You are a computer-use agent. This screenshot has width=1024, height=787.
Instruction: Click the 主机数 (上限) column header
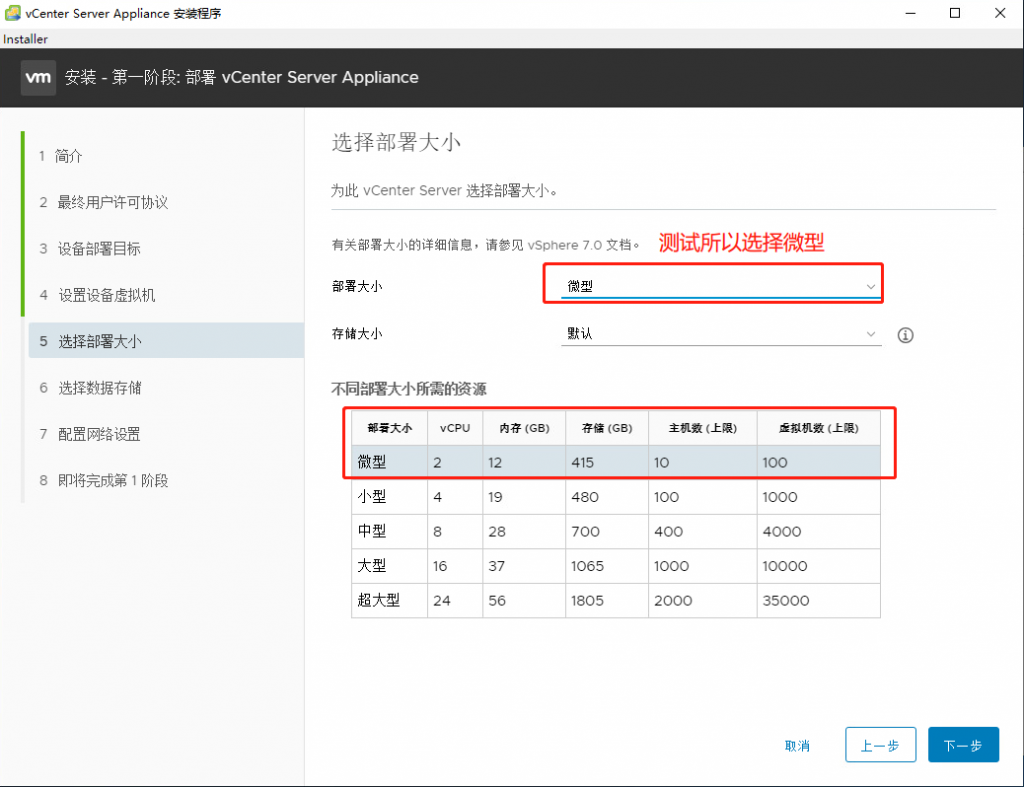[703, 428]
